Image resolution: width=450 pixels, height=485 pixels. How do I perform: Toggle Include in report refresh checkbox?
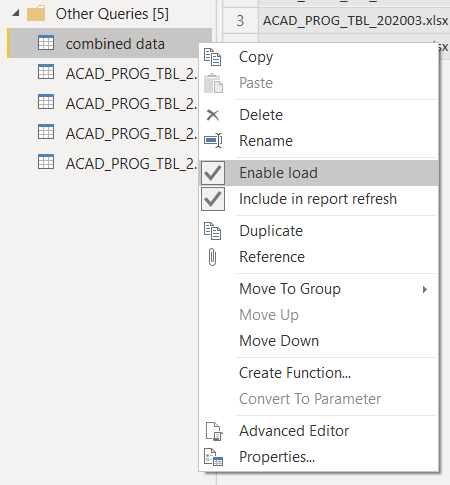213,199
